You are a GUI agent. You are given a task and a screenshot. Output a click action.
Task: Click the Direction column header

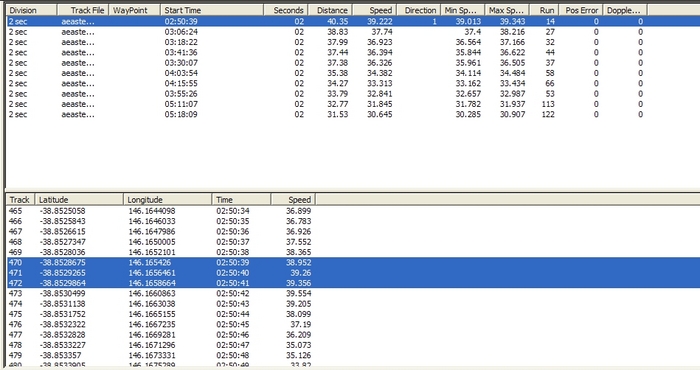[x=419, y=10]
